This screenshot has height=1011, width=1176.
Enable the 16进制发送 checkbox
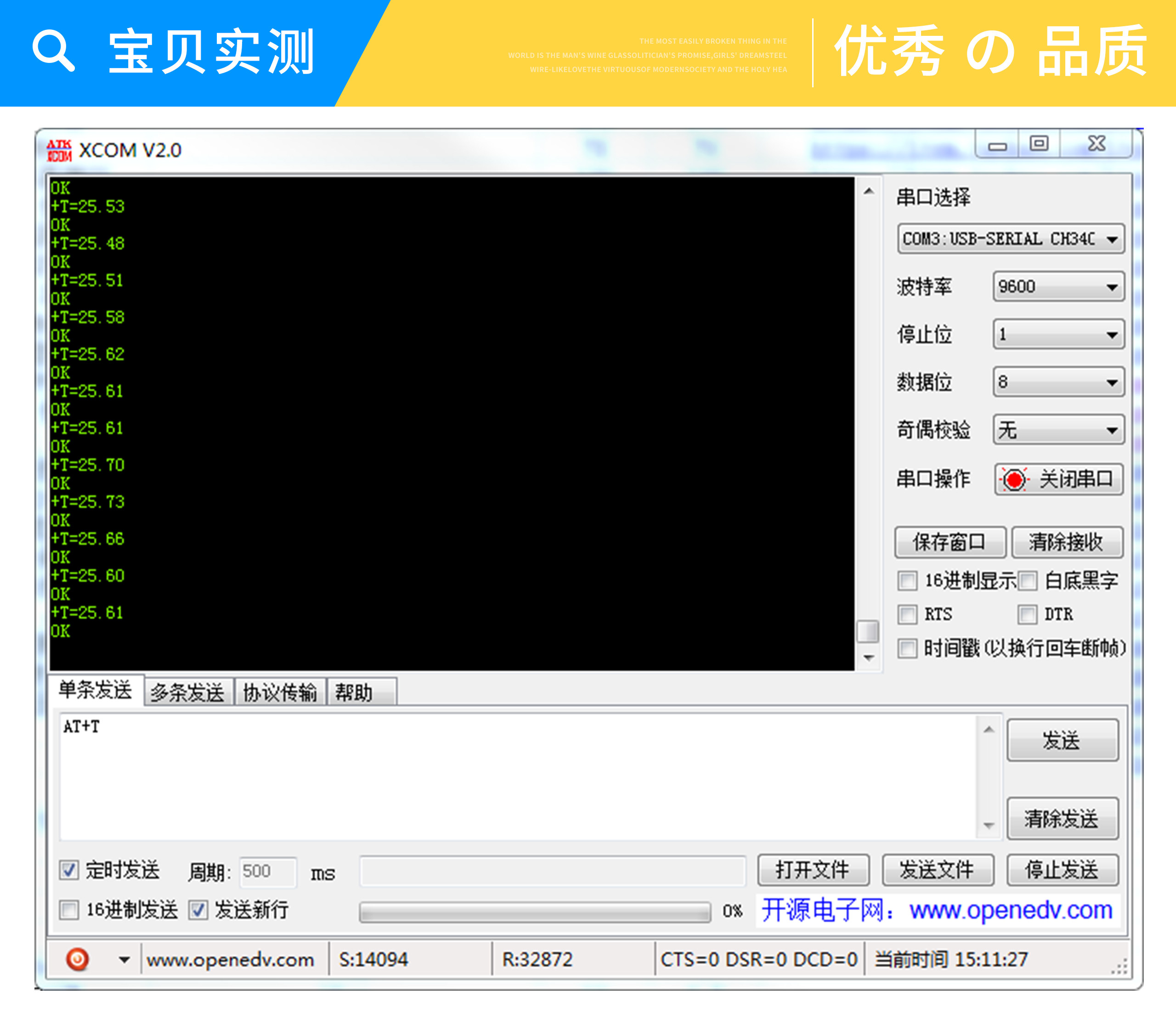point(68,910)
